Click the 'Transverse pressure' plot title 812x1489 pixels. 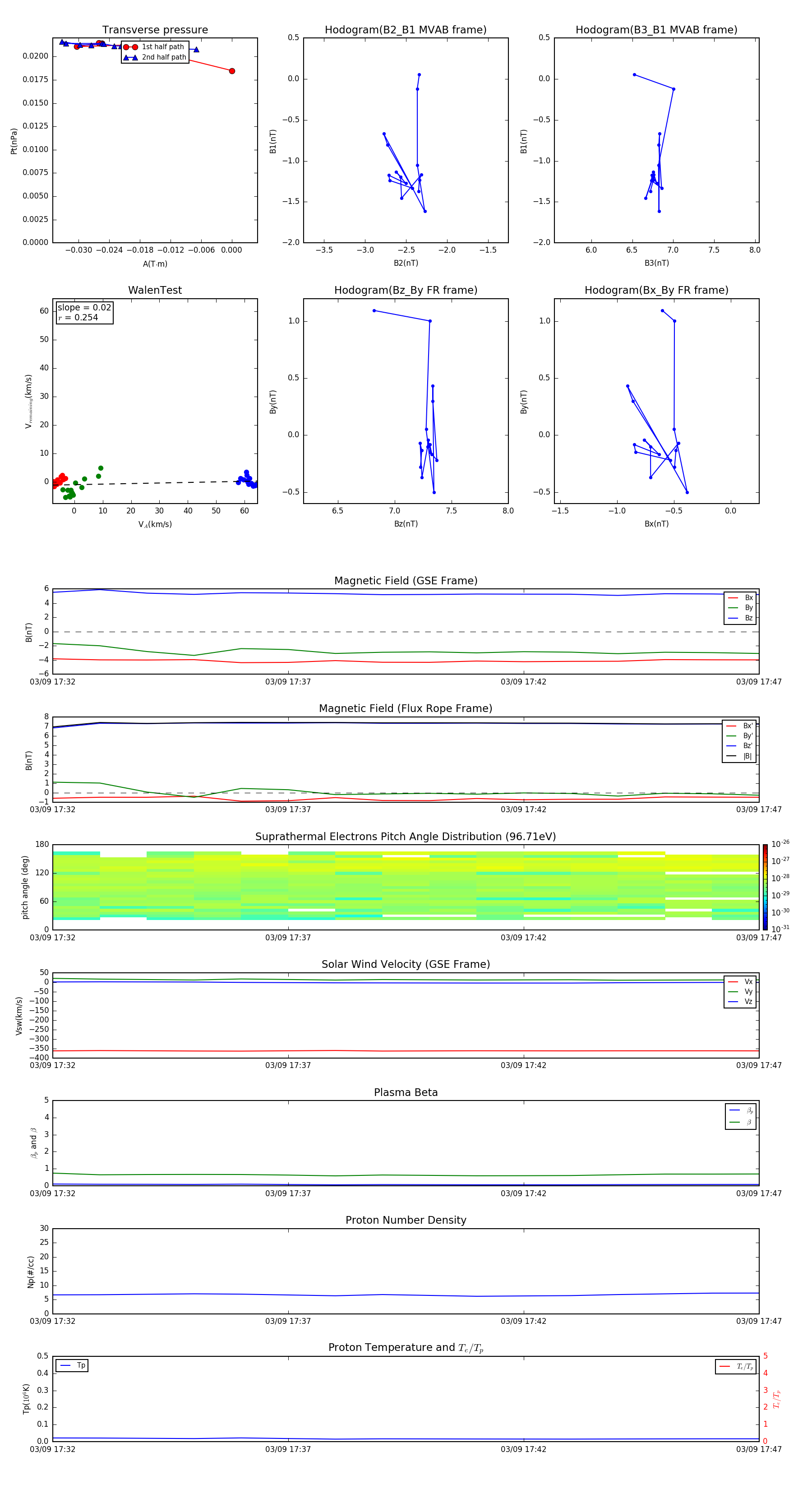pos(155,30)
